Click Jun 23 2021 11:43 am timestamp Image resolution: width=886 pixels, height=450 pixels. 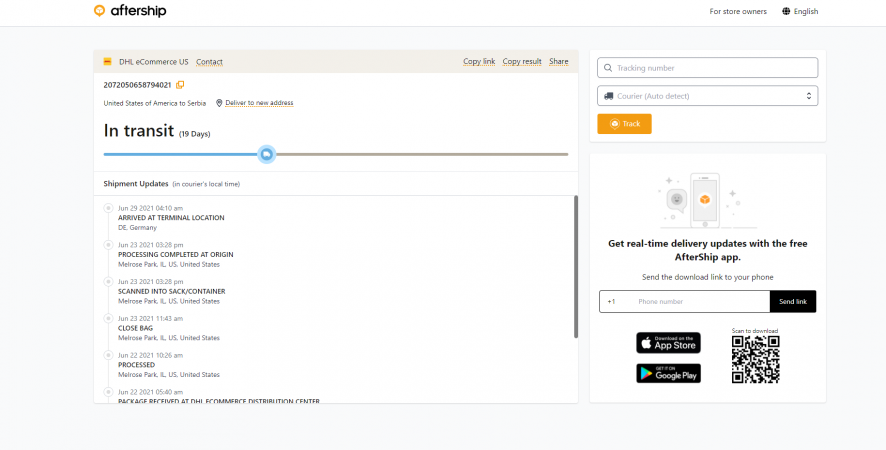[x=150, y=318]
